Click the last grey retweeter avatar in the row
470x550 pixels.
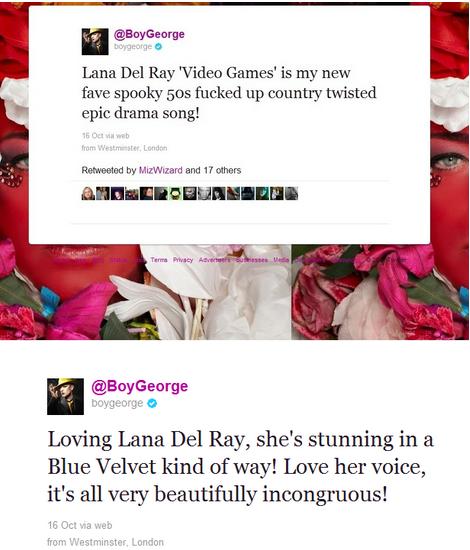tap(291, 193)
